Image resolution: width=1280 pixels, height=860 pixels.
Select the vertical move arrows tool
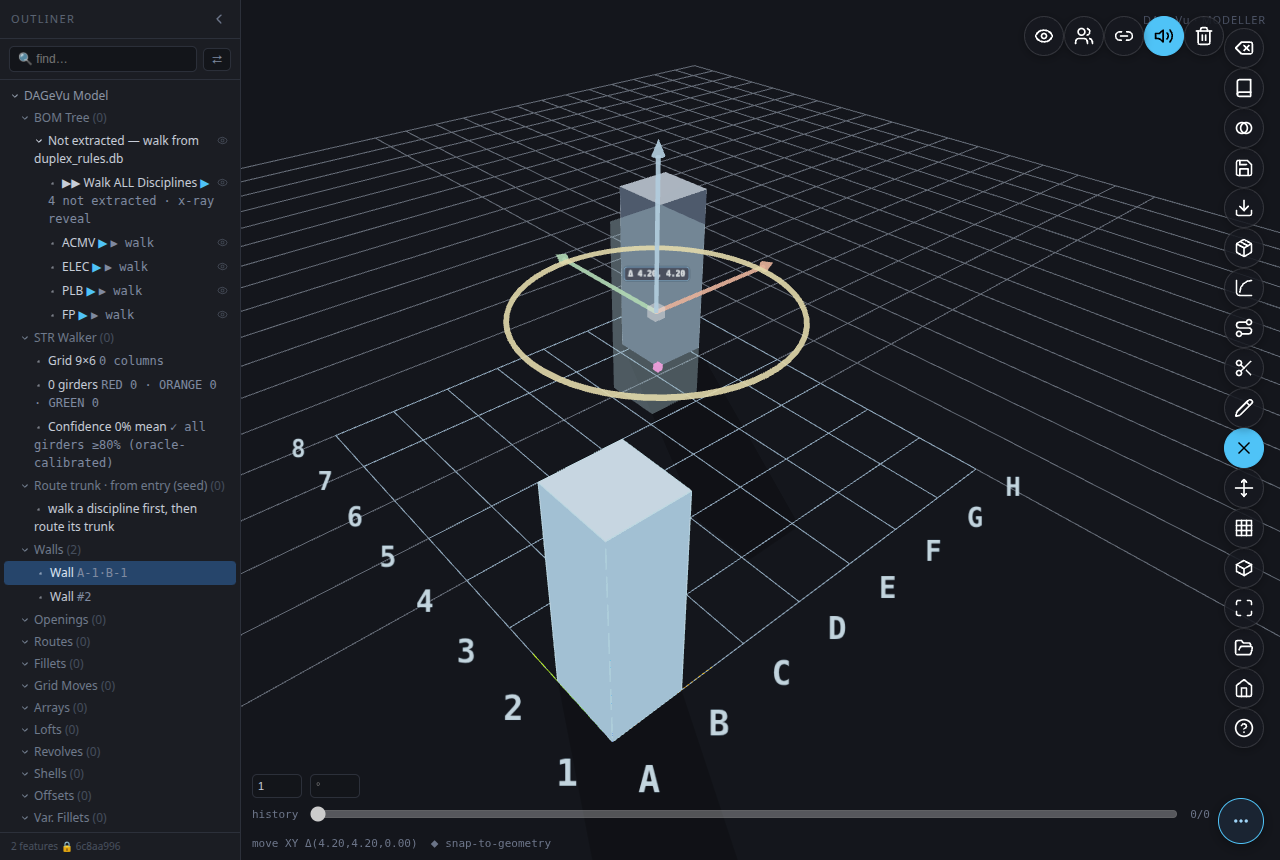tap(1244, 488)
